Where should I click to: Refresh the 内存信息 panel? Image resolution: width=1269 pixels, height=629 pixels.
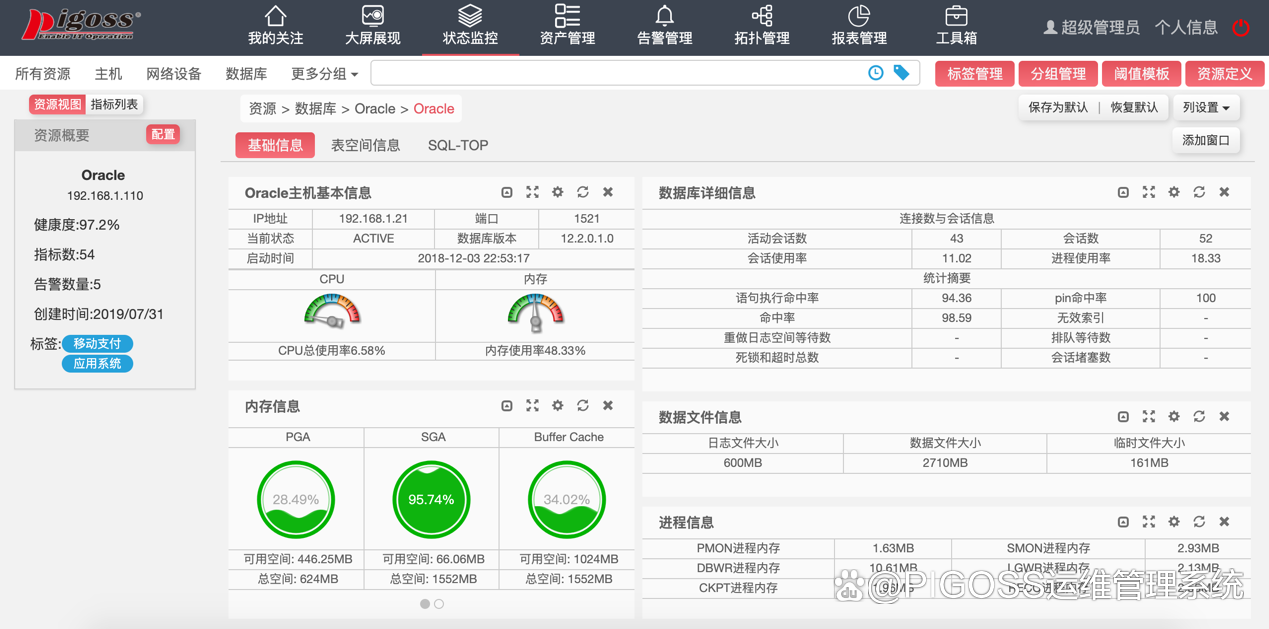(582, 406)
